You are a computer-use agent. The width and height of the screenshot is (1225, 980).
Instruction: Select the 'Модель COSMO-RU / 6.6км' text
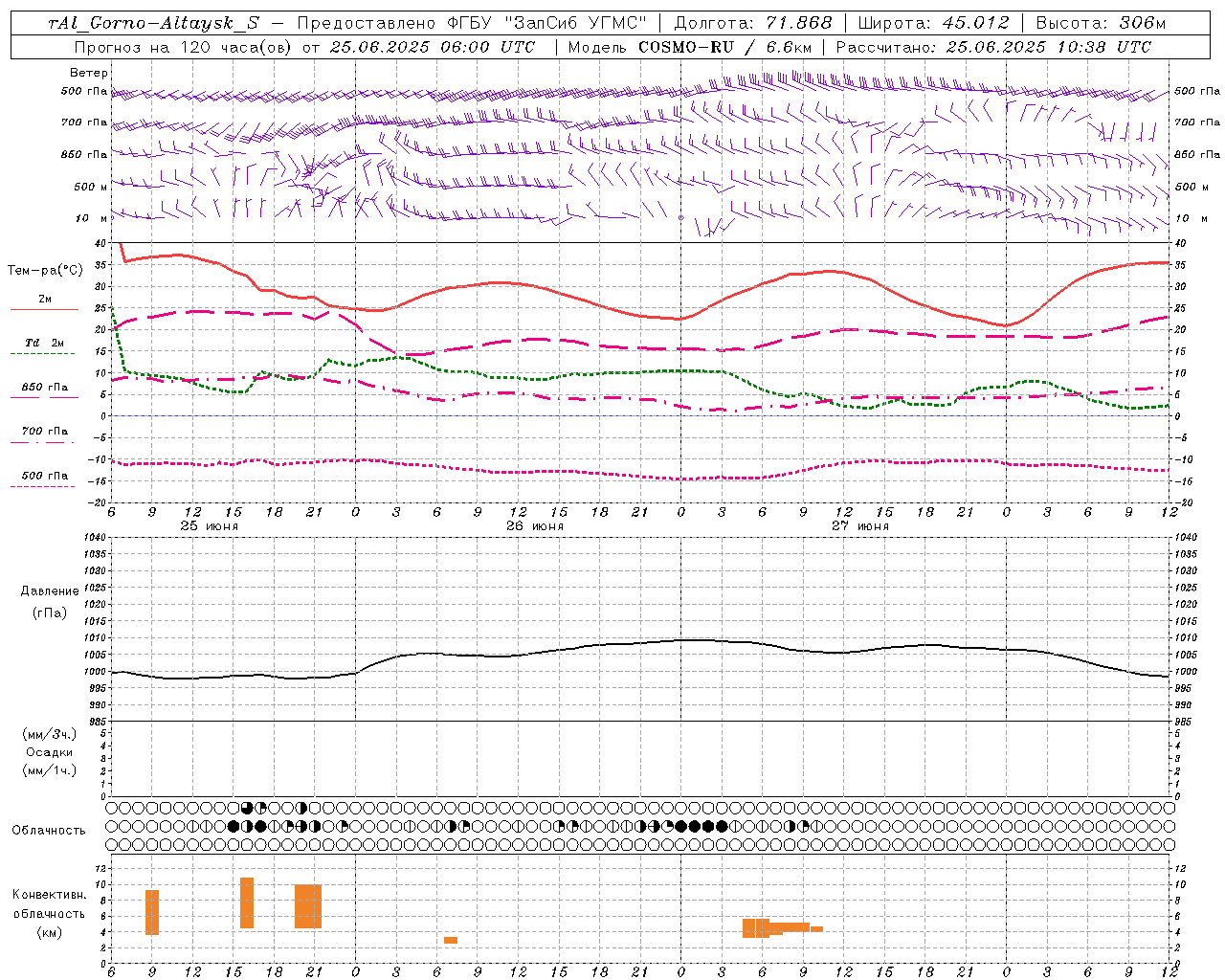(x=689, y=47)
